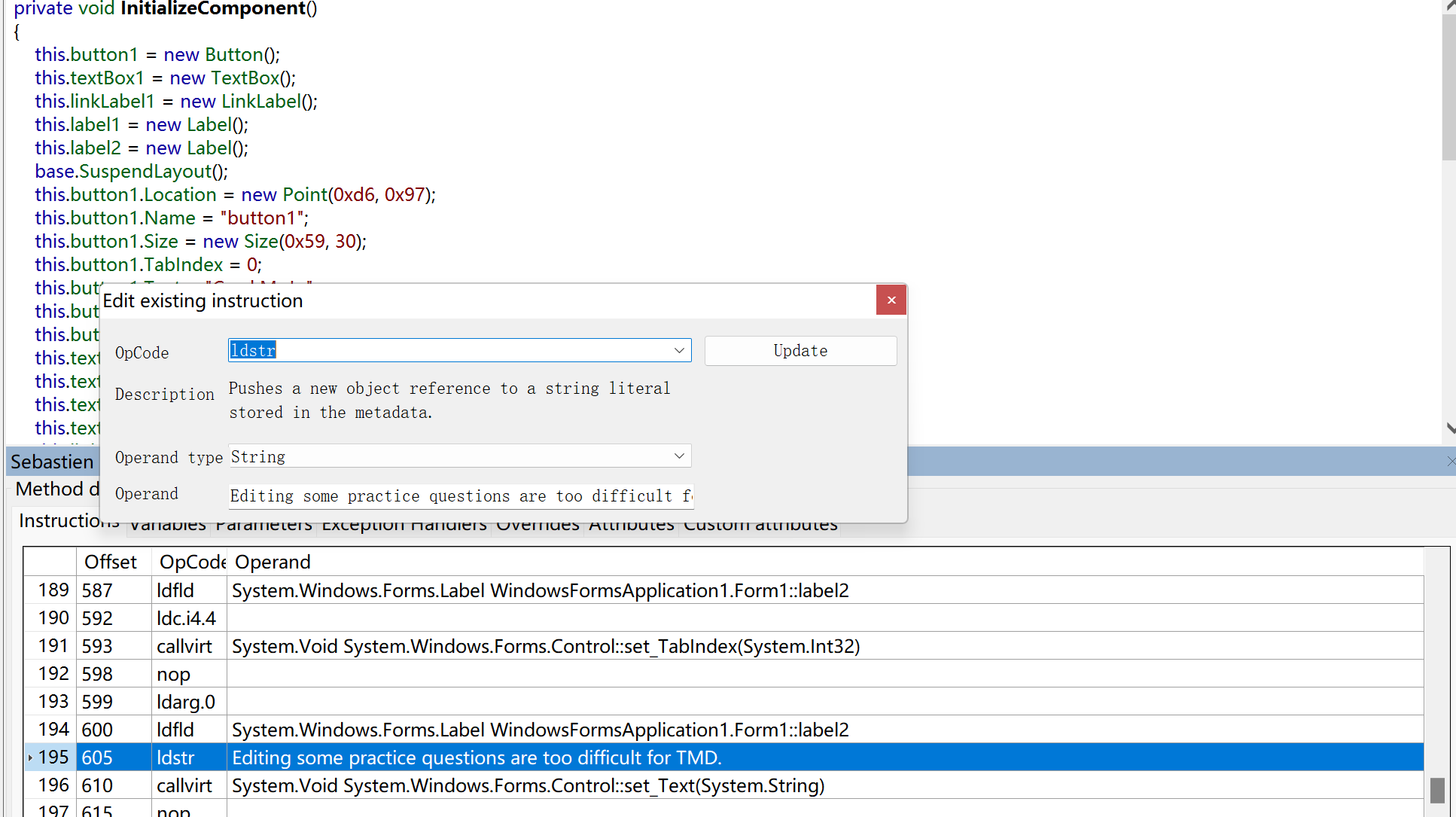This screenshot has width=1456, height=817.
Task: Click code line this.button1.Location = new Point
Action: [235, 195]
